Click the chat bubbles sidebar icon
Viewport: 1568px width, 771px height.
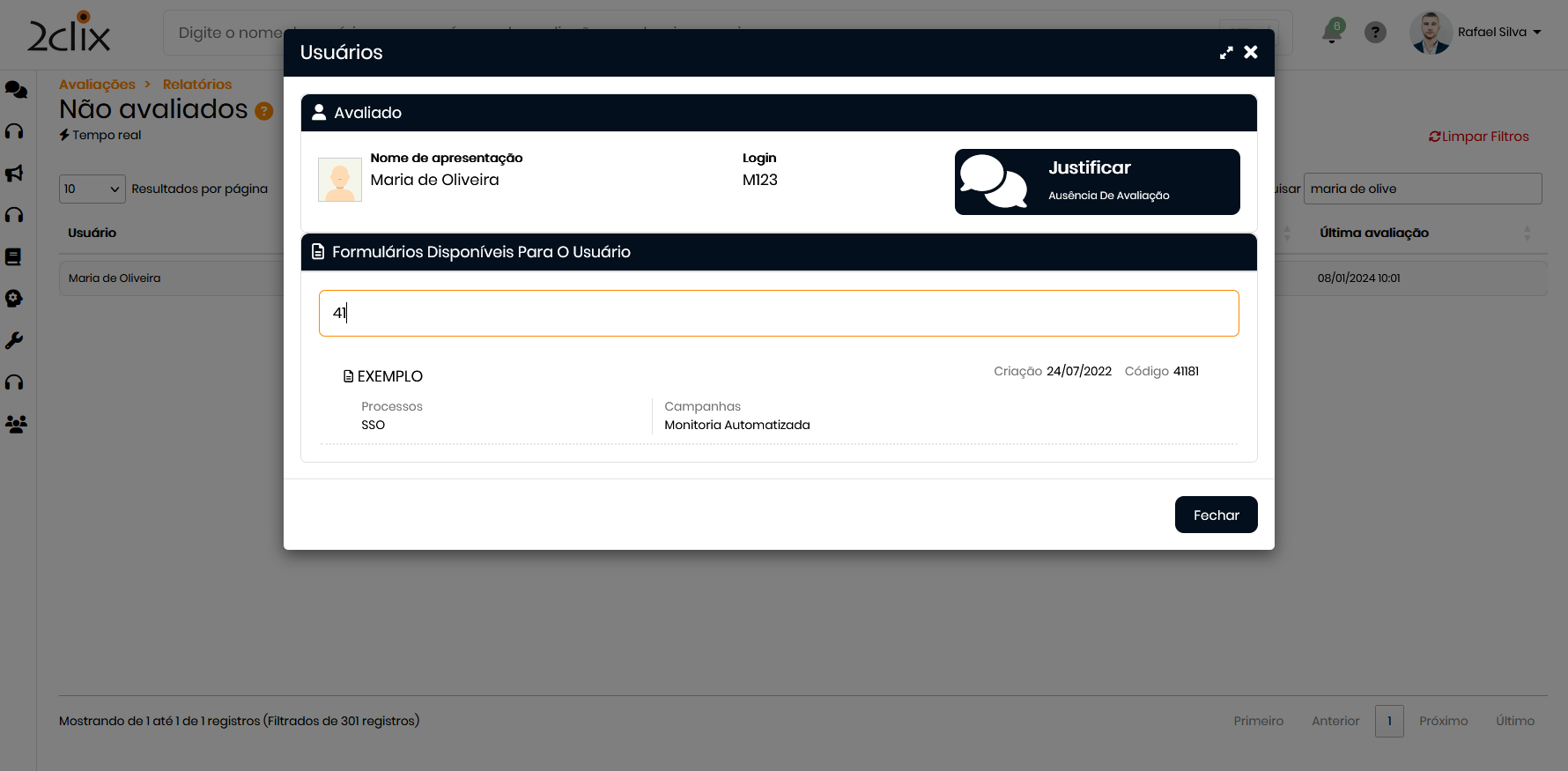pos(16,90)
